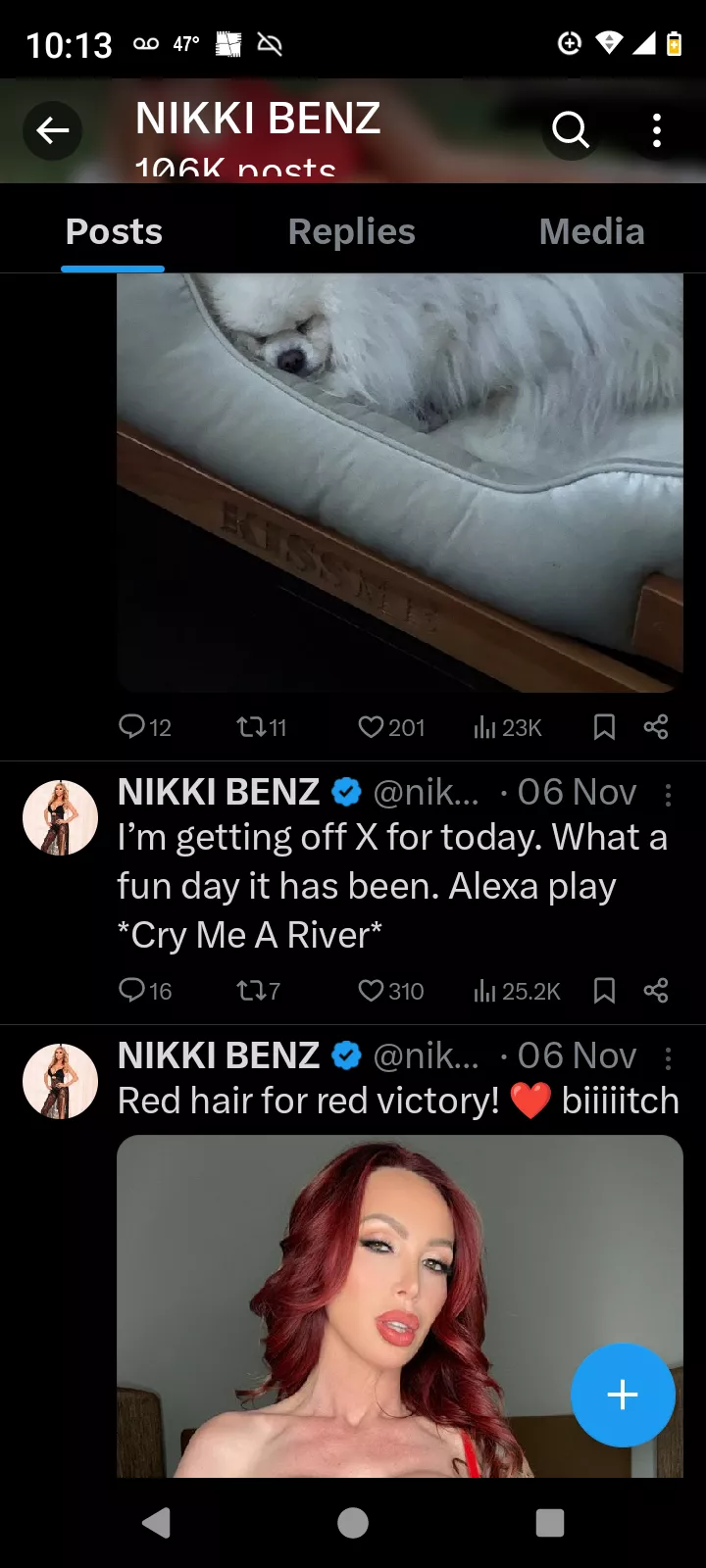
Task: Open the profile overflow menu at top right
Action: [x=655, y=130]
